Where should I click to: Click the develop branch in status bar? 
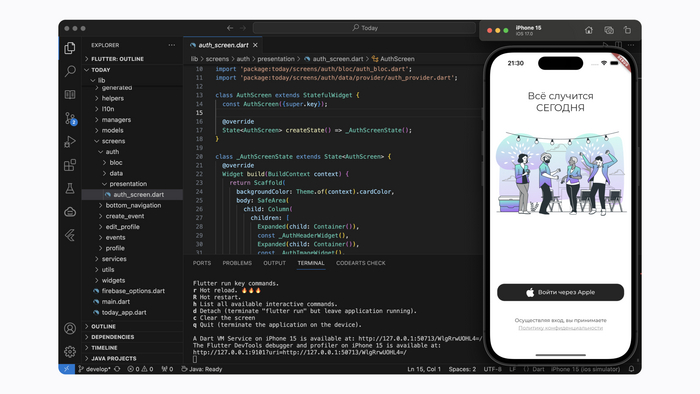point(94,369)
